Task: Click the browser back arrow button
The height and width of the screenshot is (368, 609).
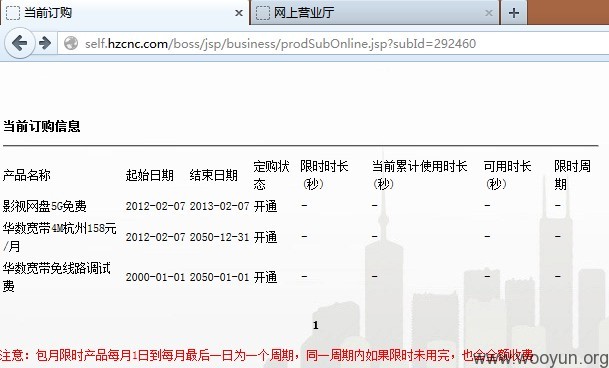Action: pyautogui.click(x=19, y=43)
